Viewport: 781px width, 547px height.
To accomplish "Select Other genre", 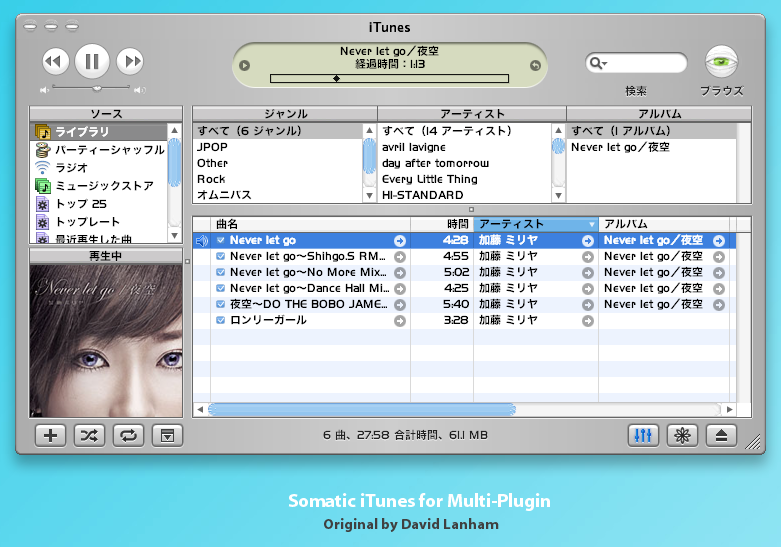I will (x=278, y=163).
